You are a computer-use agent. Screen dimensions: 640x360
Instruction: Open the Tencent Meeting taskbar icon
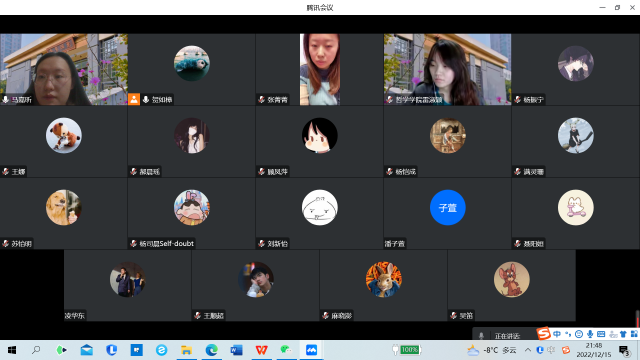[x=311, y=350]
